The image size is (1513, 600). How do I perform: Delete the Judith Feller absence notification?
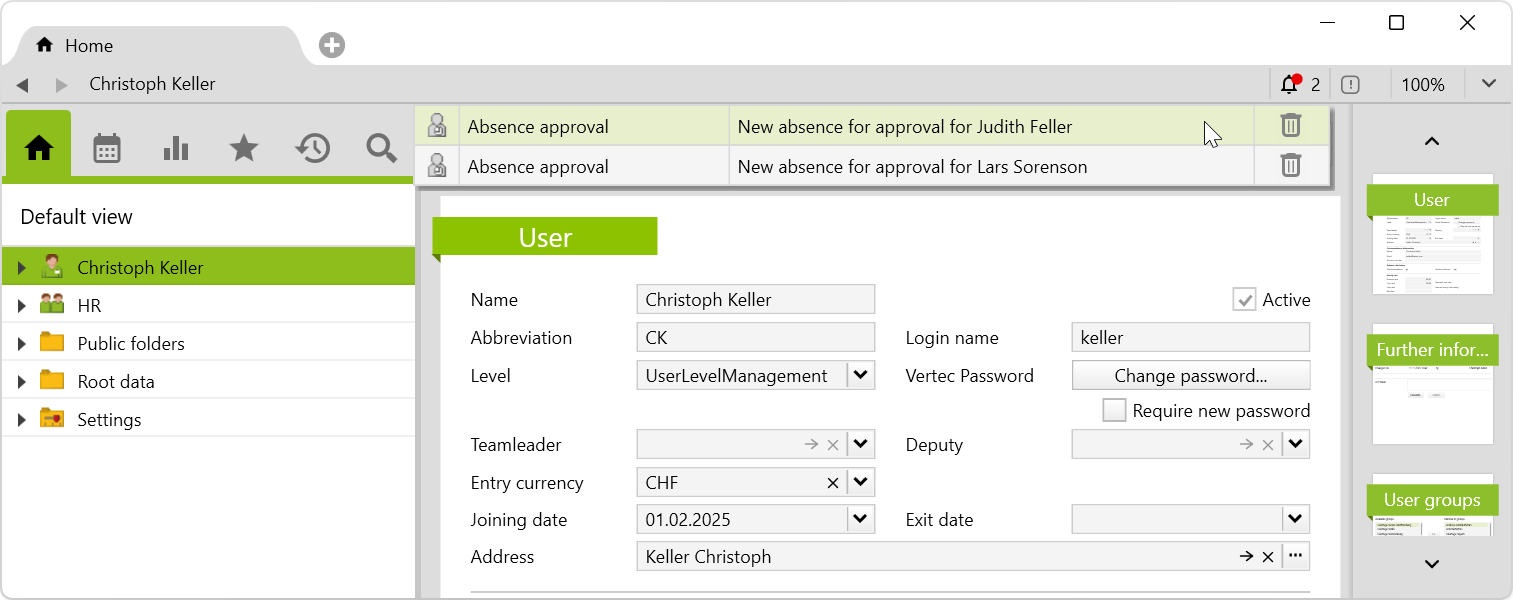pyautogui.click(x=1291, y=126)
